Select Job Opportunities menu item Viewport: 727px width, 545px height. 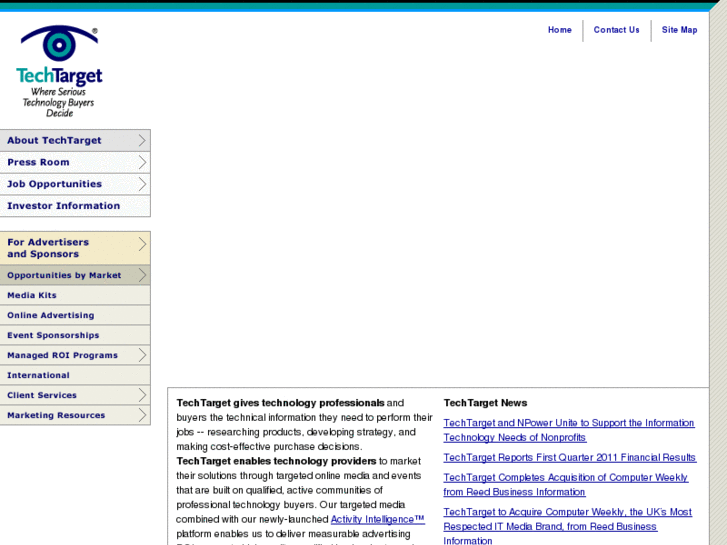click(75, 184)
